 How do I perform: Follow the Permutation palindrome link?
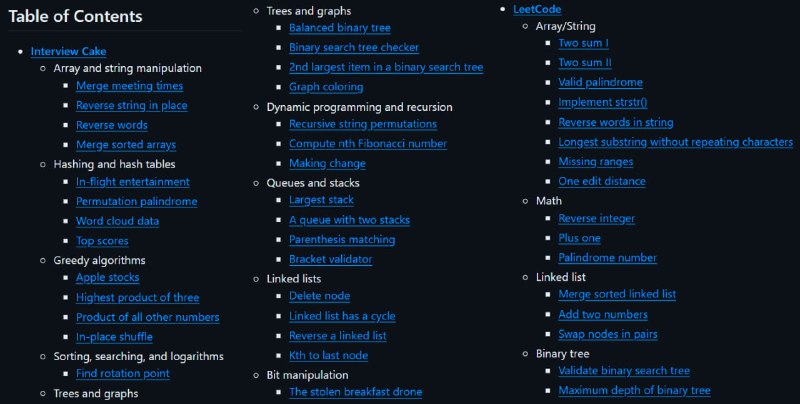click(x=137, y=201)
